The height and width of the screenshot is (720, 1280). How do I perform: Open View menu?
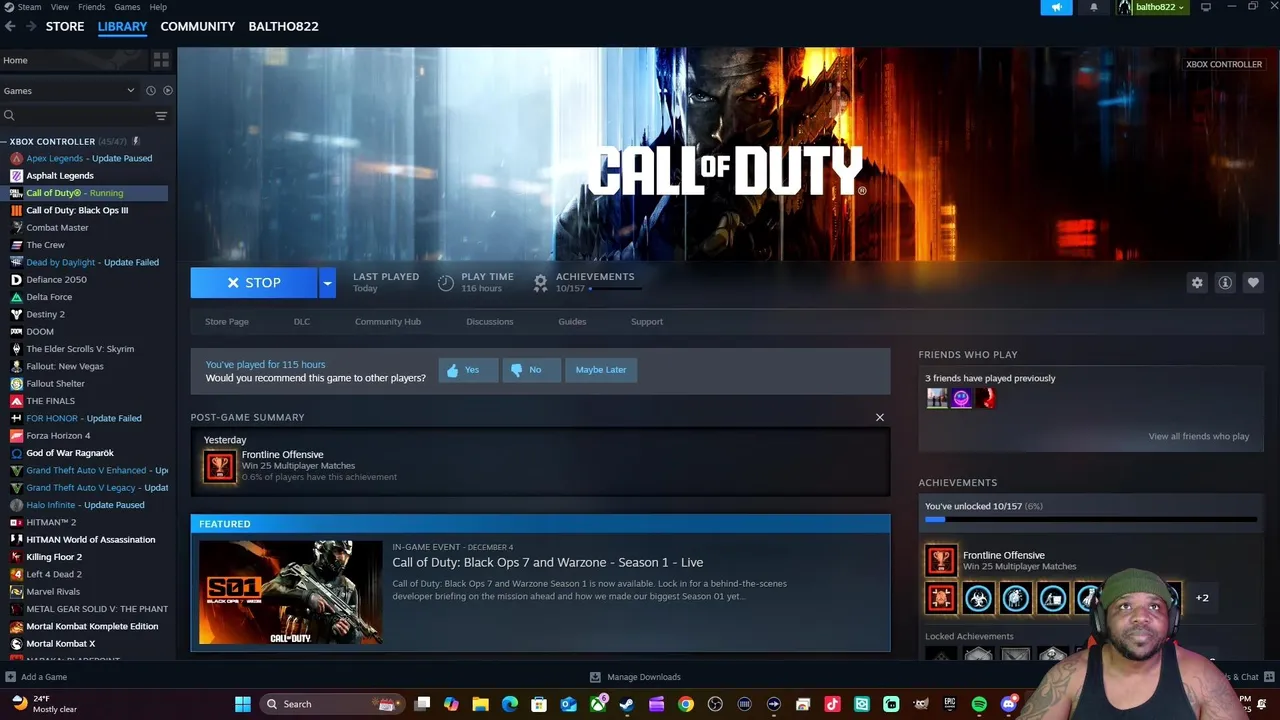(x=60, y=7)
